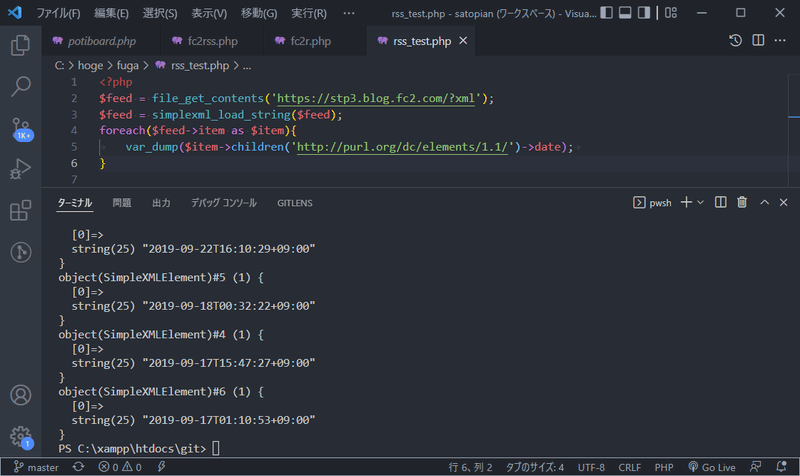Viewport: 800px width, 476px height.
Task: Kill terminal with trash icon
Action: pos(742,203)
